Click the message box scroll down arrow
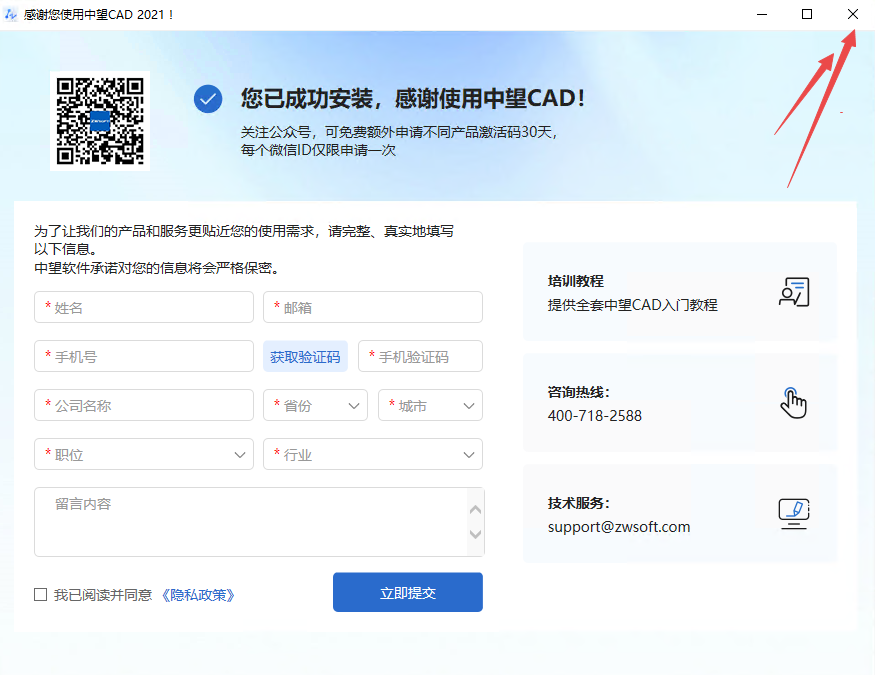The width and height of the screenshot is (875, 675). click(476, 535)
